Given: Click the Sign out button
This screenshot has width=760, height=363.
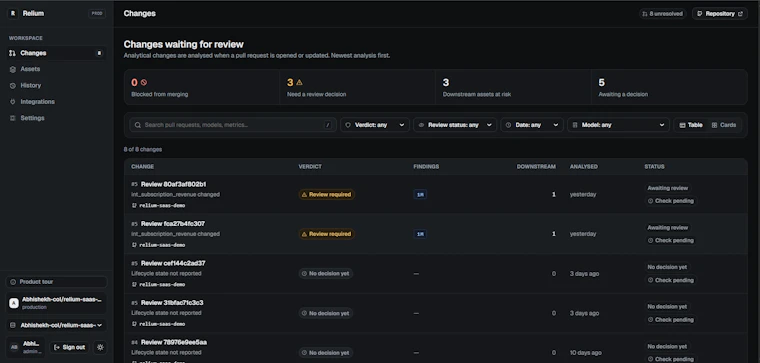Looking at the screenshot, I should (x=70, y=347).
